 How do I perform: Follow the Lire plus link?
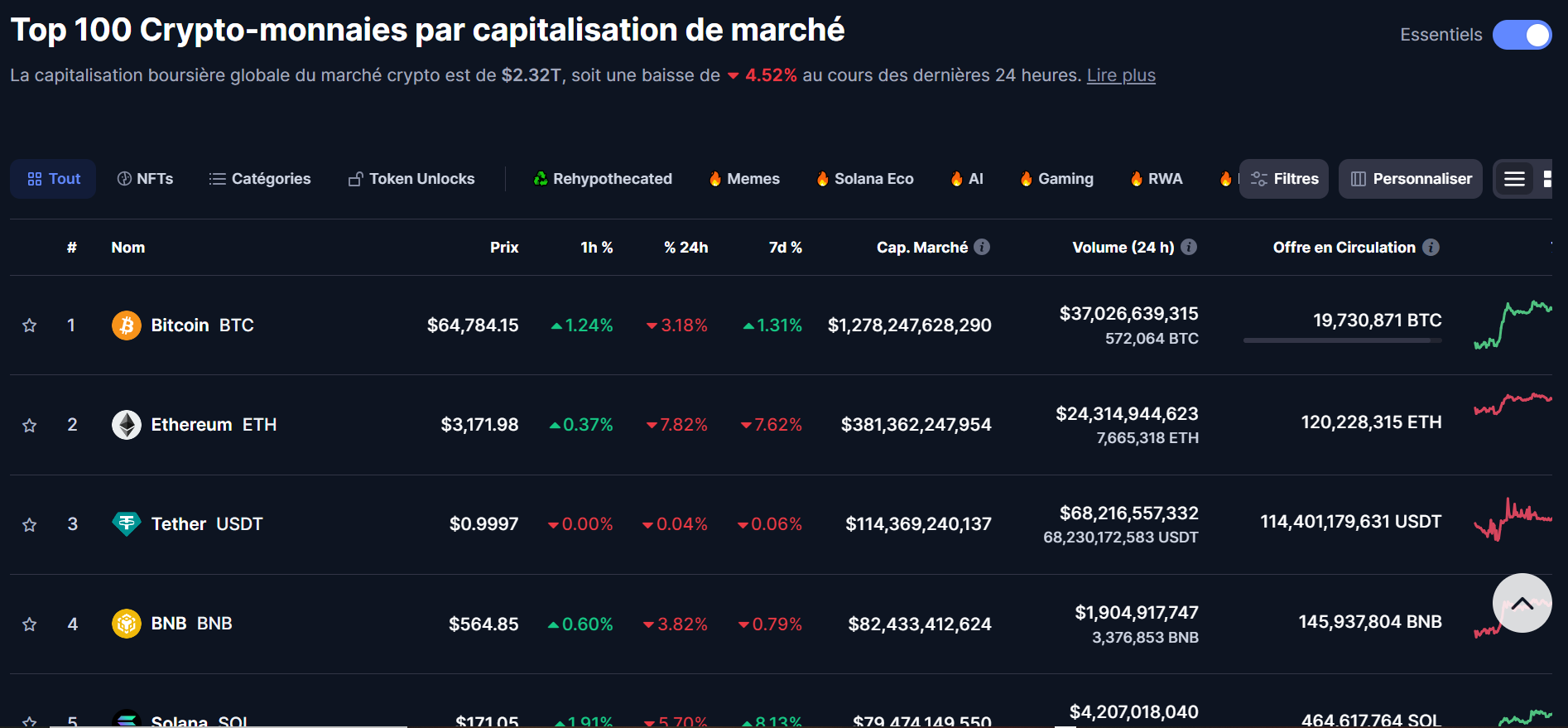[x=1121, y=75]
